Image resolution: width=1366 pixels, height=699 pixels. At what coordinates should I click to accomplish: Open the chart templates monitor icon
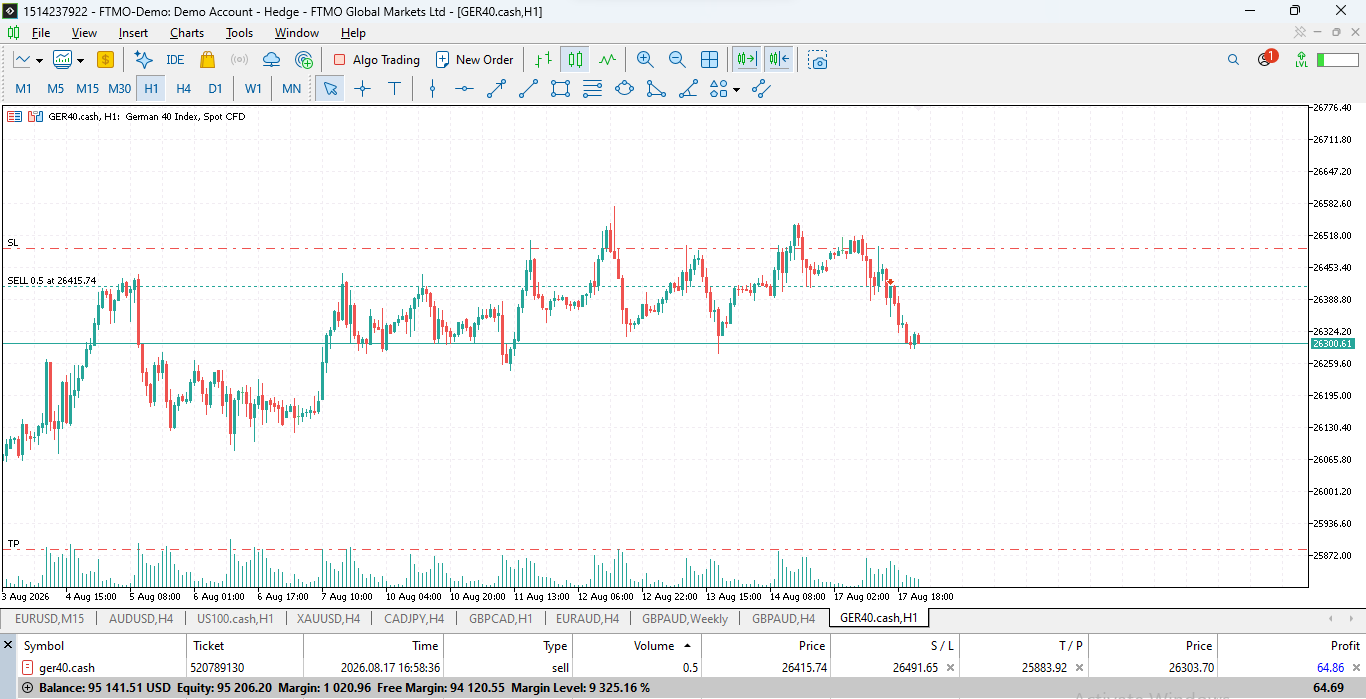(x=62, y=60)
